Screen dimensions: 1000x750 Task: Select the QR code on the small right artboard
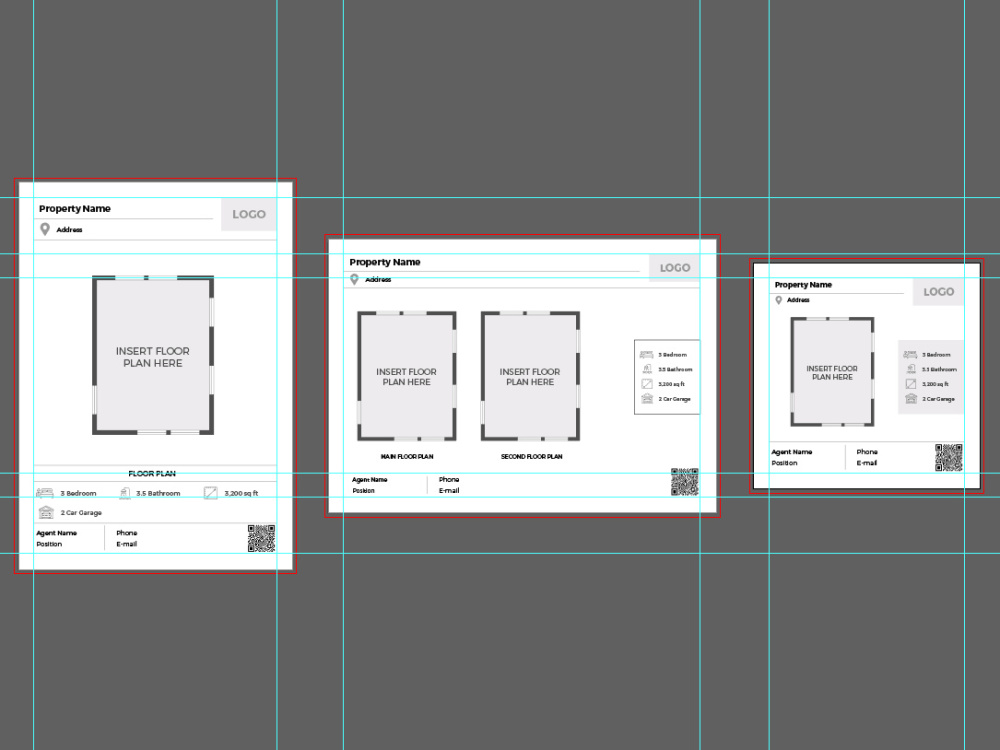[949, 457]
